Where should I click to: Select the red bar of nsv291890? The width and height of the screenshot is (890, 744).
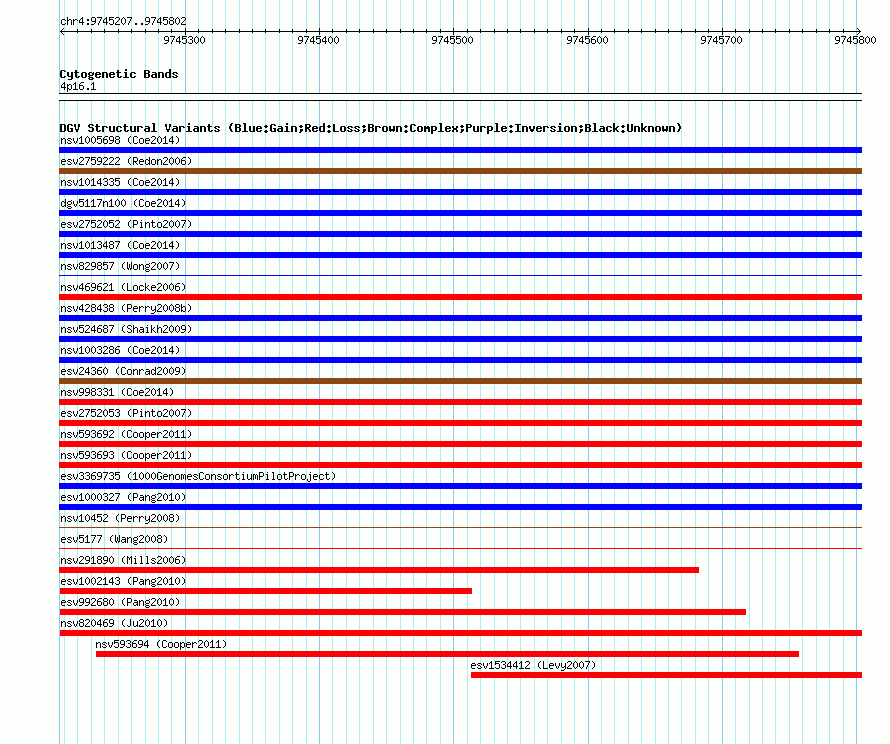pos(379,570)
